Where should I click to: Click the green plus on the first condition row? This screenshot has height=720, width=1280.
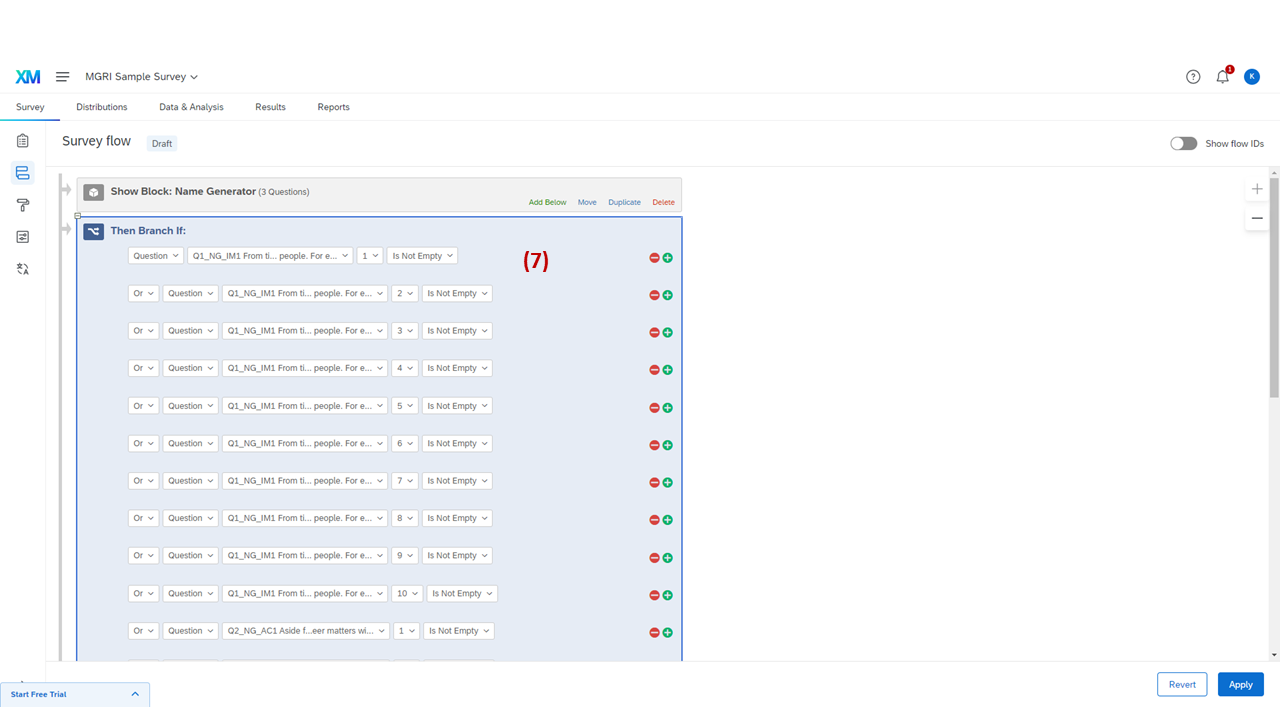point(667,257)
